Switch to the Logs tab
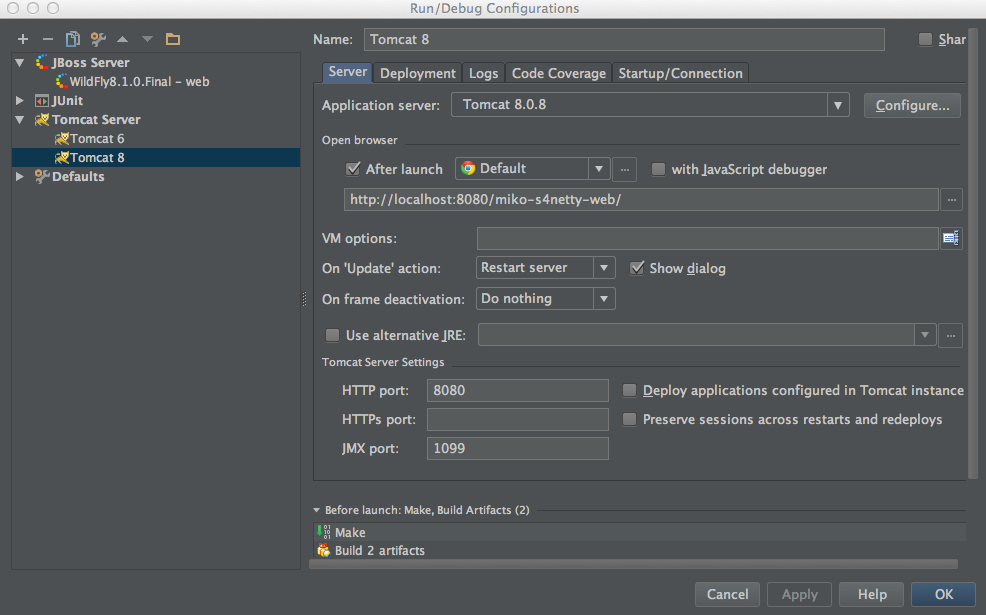The image size is (986, 615). coord(483,73)
